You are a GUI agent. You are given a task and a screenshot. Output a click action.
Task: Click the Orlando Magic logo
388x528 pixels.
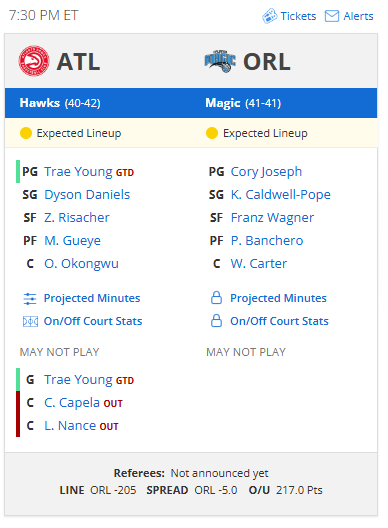pyautogui.click(x=220, y=61)
